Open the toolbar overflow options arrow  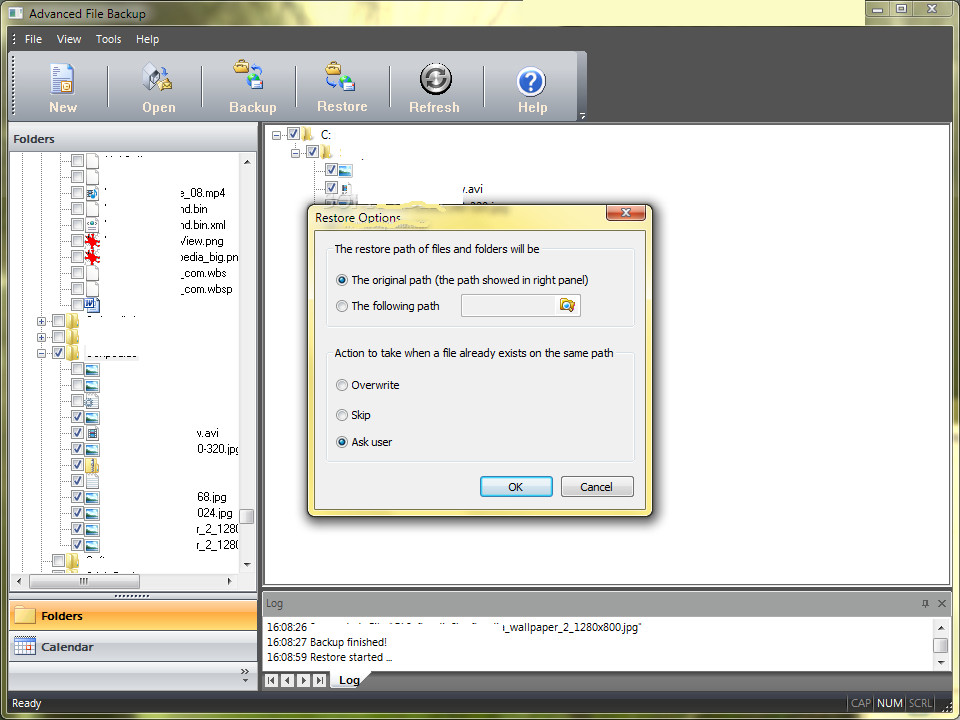click(x=582, y=116)
